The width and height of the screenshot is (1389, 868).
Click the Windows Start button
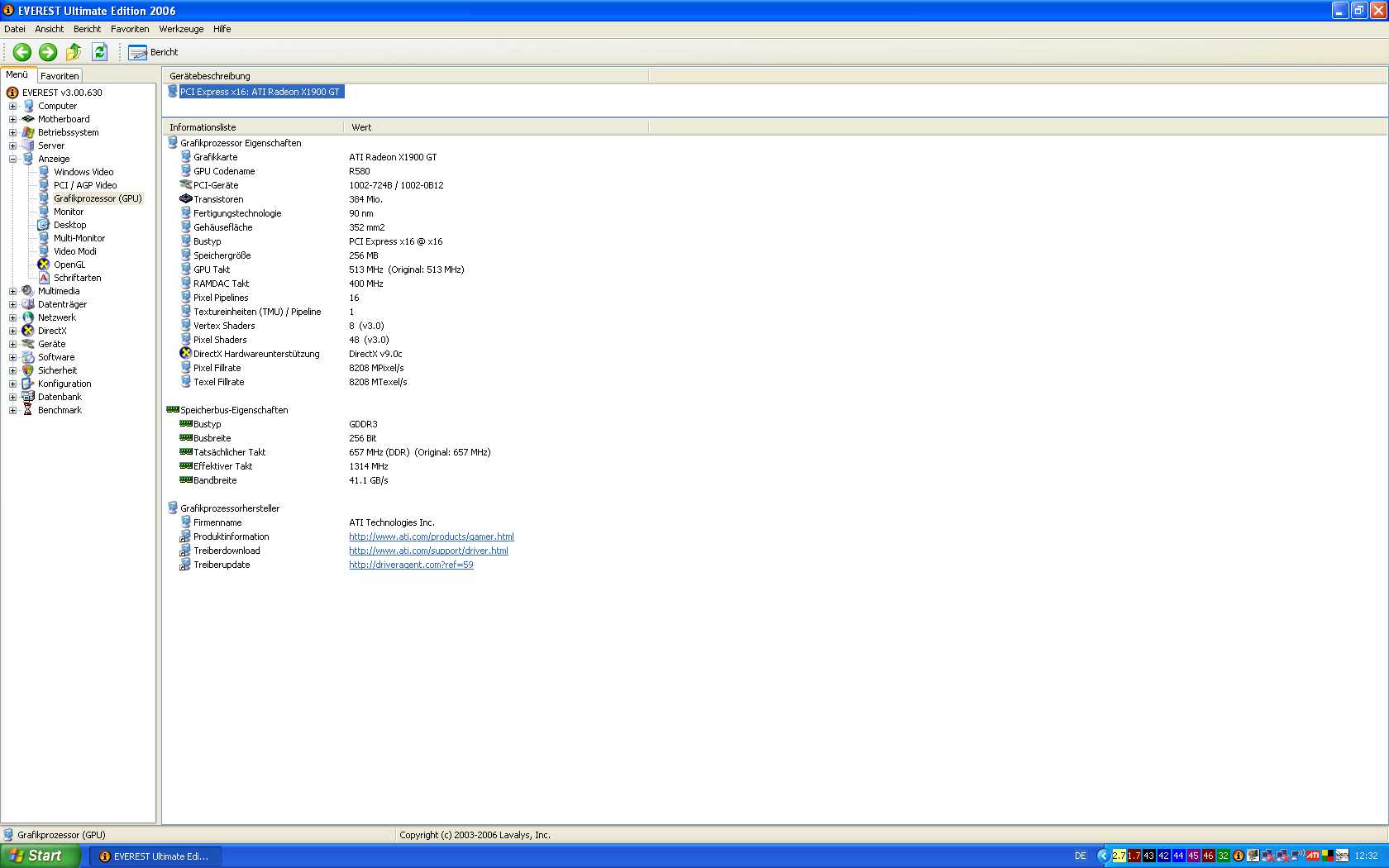click(x=41, y=856)
